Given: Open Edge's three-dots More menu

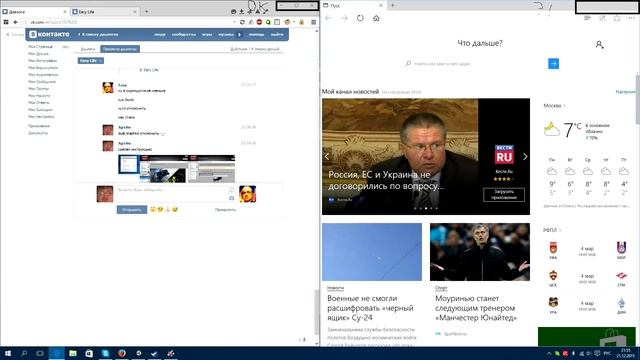Looking at the screenshot, I should pyautogui.click(x=632, y=18).
